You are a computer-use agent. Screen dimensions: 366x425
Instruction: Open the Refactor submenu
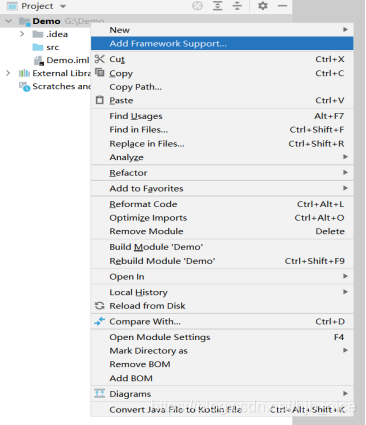pyautogui.click(x=222, y=173)
